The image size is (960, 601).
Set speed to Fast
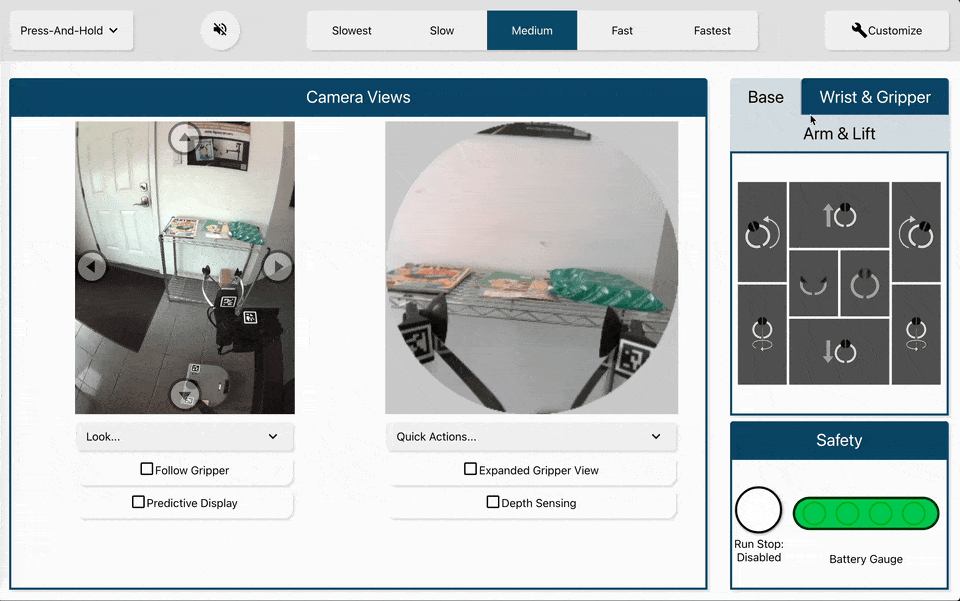tap(622, 30)
